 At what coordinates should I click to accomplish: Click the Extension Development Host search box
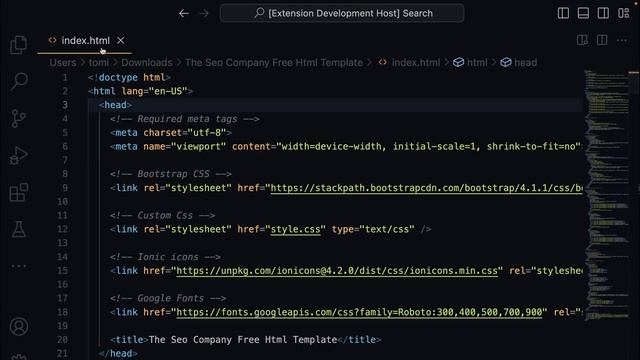coord(342,13)
